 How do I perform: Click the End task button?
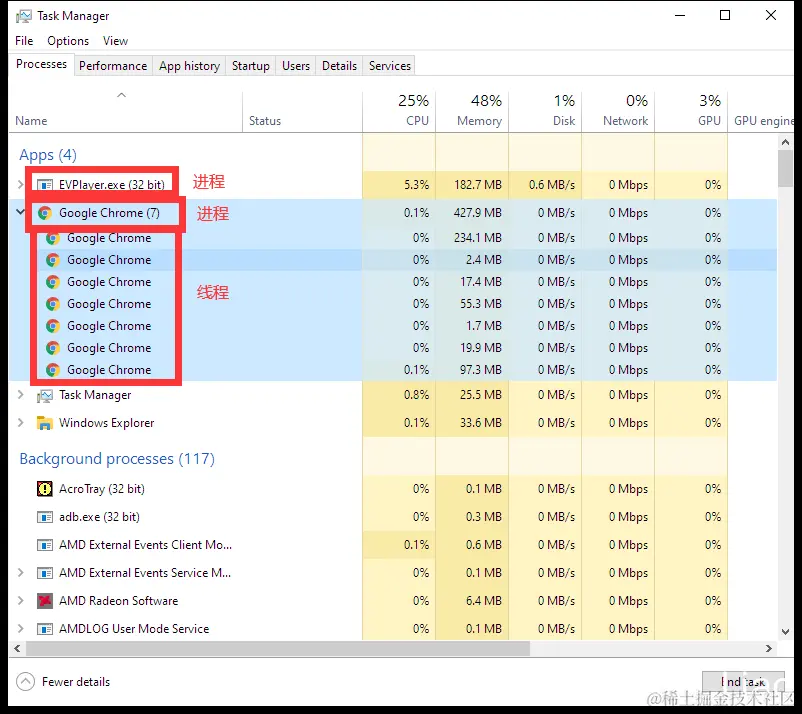(x=743, y=682)
